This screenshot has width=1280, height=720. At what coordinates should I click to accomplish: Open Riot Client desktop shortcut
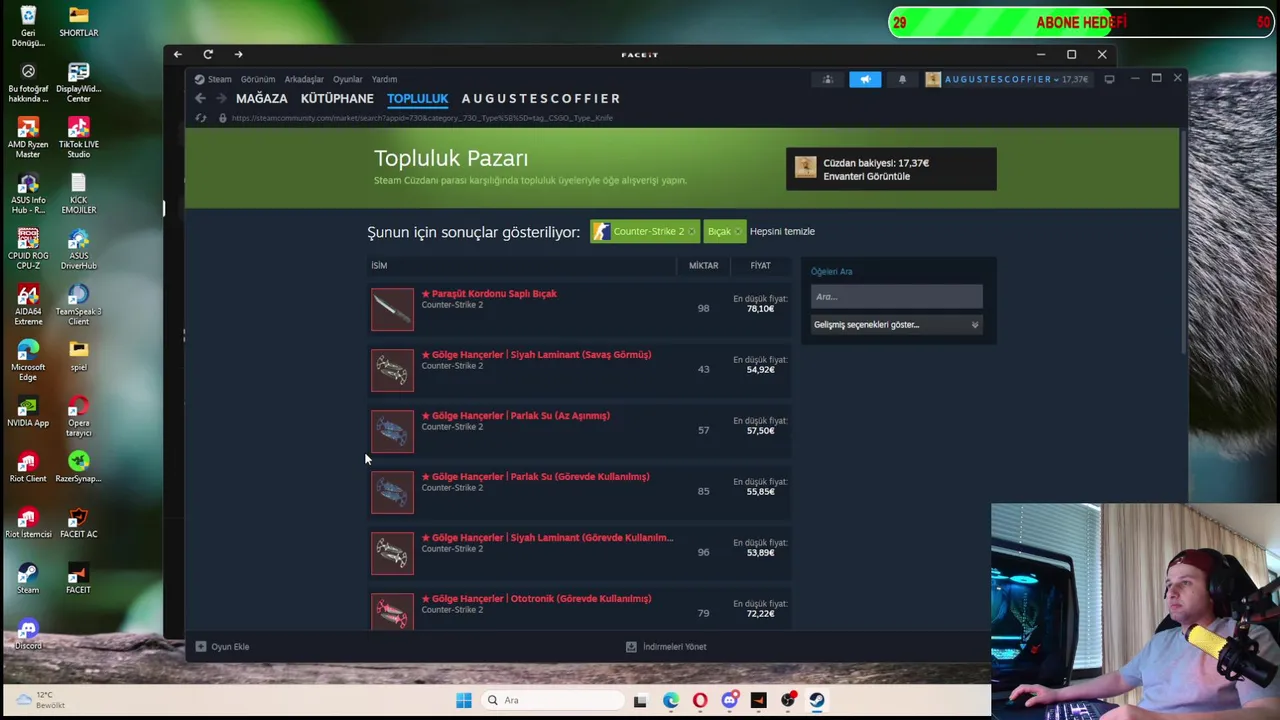[28, 468]
